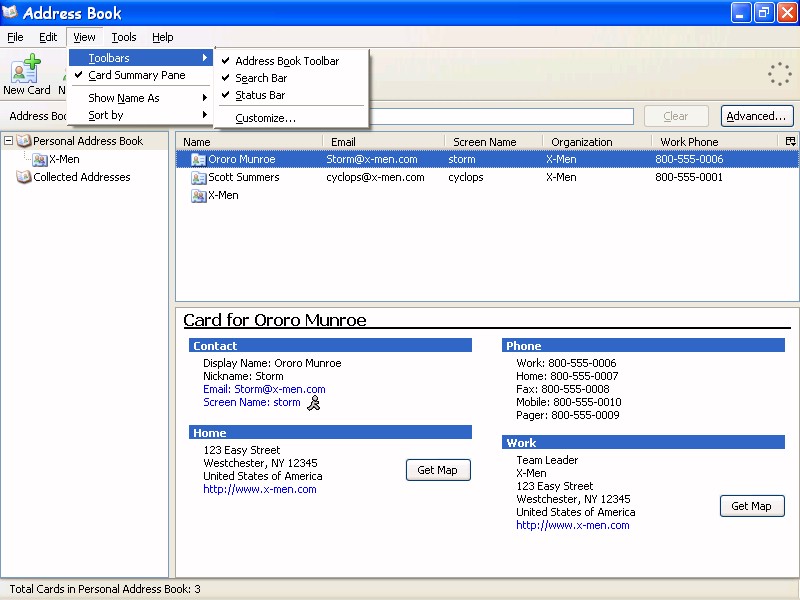The image size is (800, 600).
Task: Restore down the Address Book window
Action: (x=764, y=13)
